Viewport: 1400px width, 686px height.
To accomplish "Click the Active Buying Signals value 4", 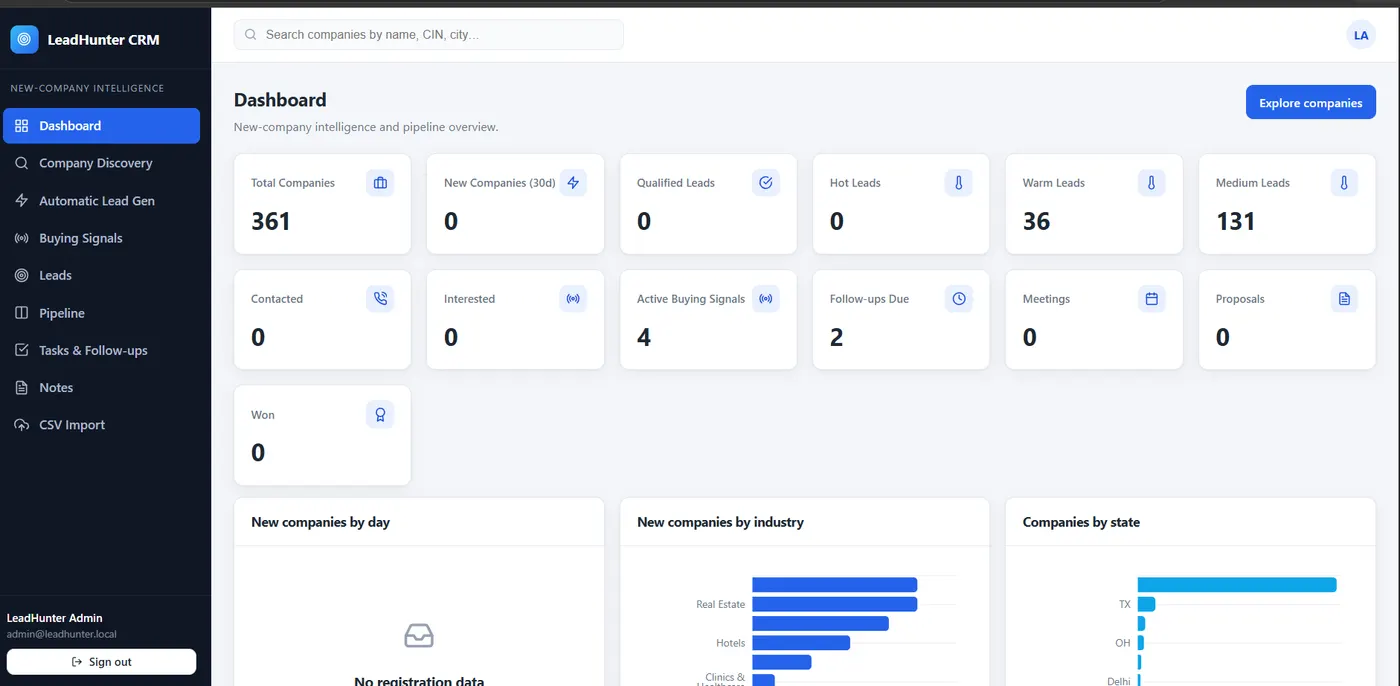I will pyautogui.click(x=644, y=337).
